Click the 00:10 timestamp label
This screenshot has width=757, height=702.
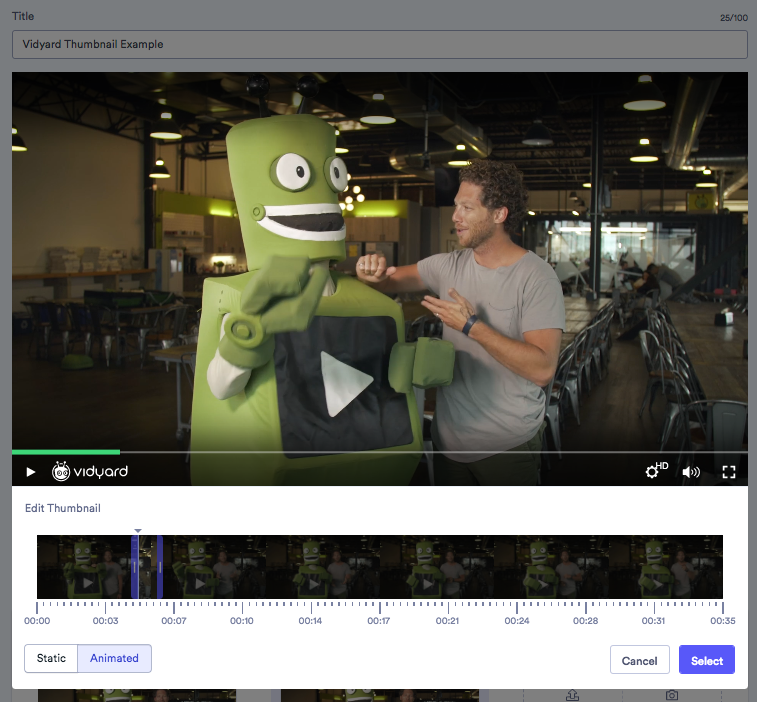click(242, 620)
